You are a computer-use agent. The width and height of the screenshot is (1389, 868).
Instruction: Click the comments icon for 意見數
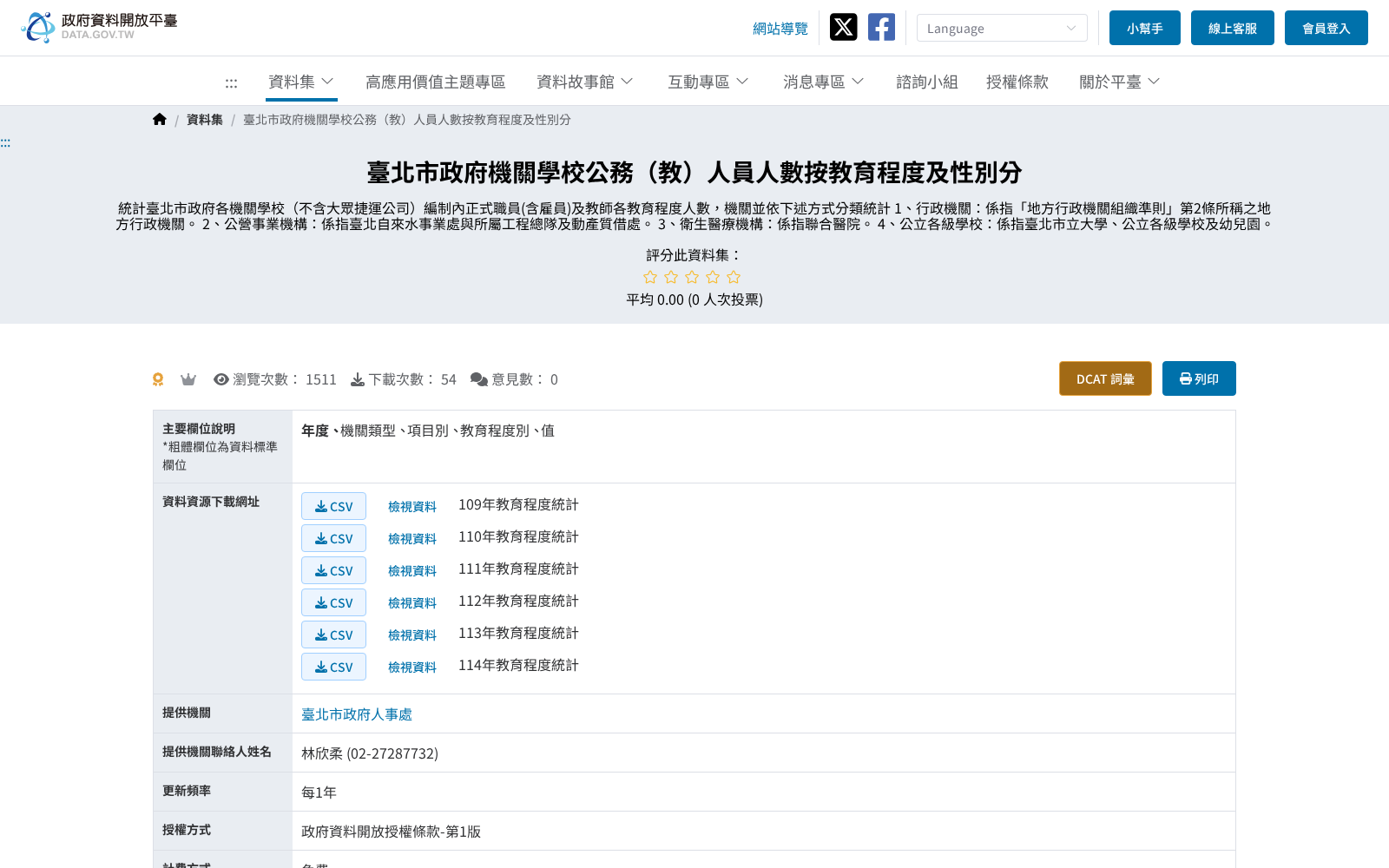[x=479, y=379]
